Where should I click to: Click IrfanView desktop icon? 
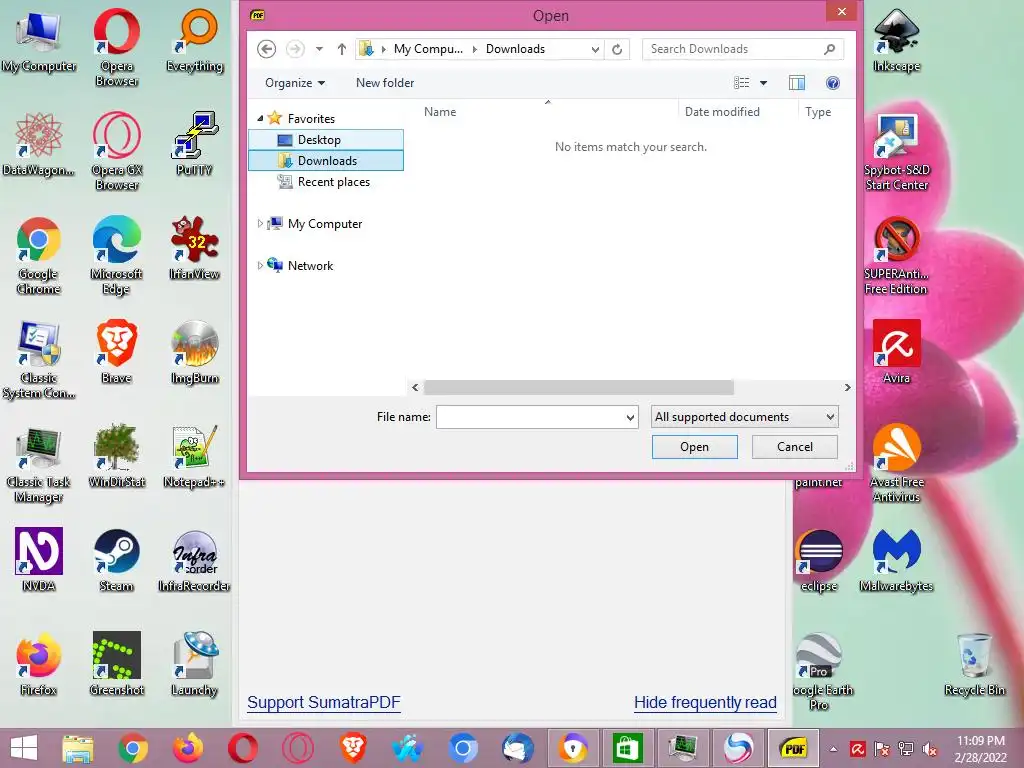194,248
